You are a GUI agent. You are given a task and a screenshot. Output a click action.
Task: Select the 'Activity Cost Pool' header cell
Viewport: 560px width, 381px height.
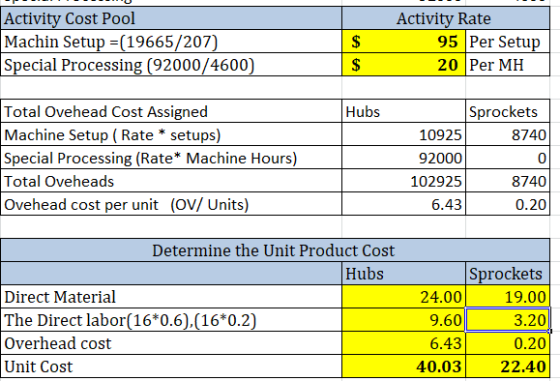171,18
